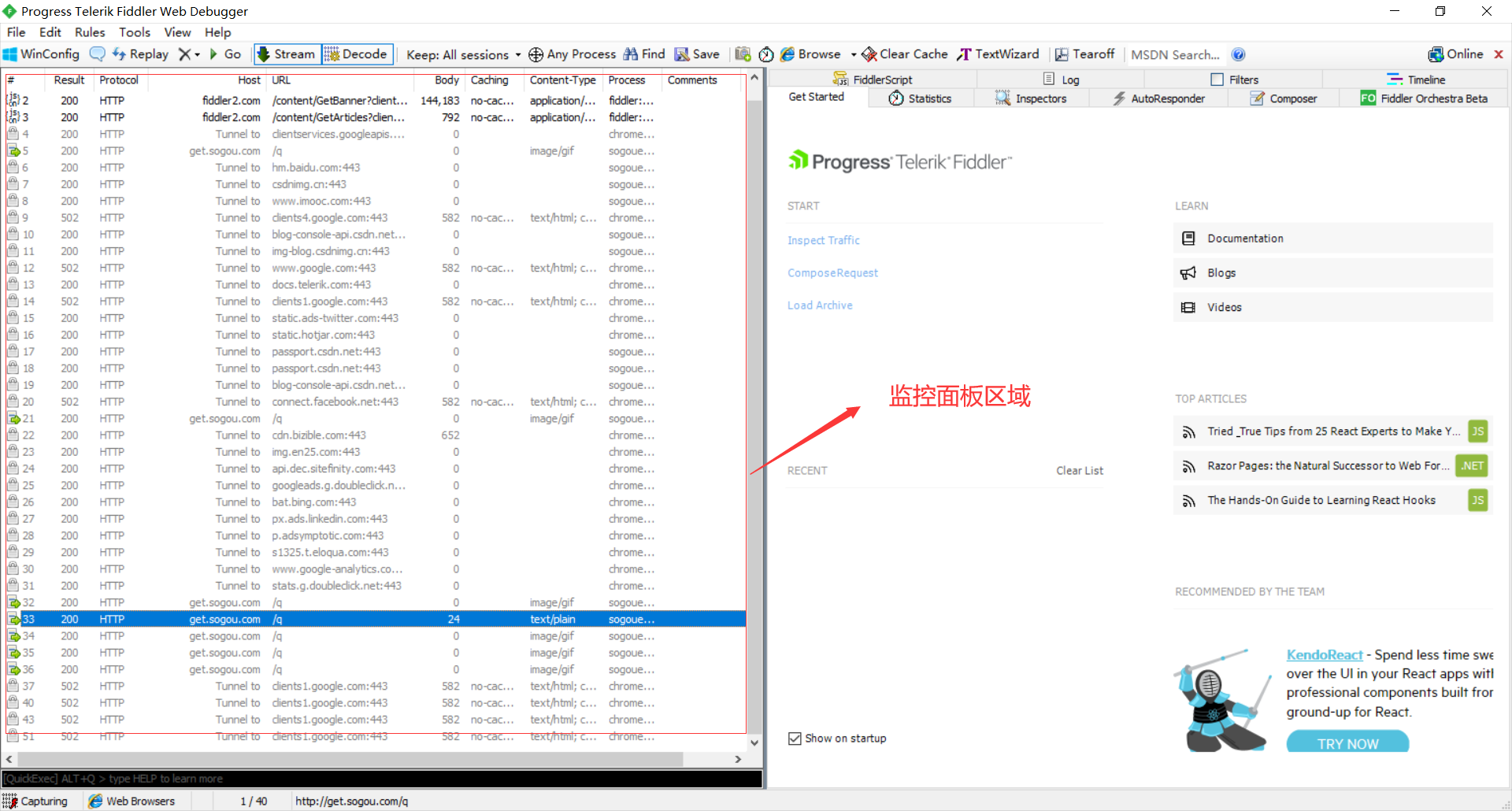The width and height of the screenshot is (1512, 811).
Task: Open the TextWizard tool
Action: [998, 54]
